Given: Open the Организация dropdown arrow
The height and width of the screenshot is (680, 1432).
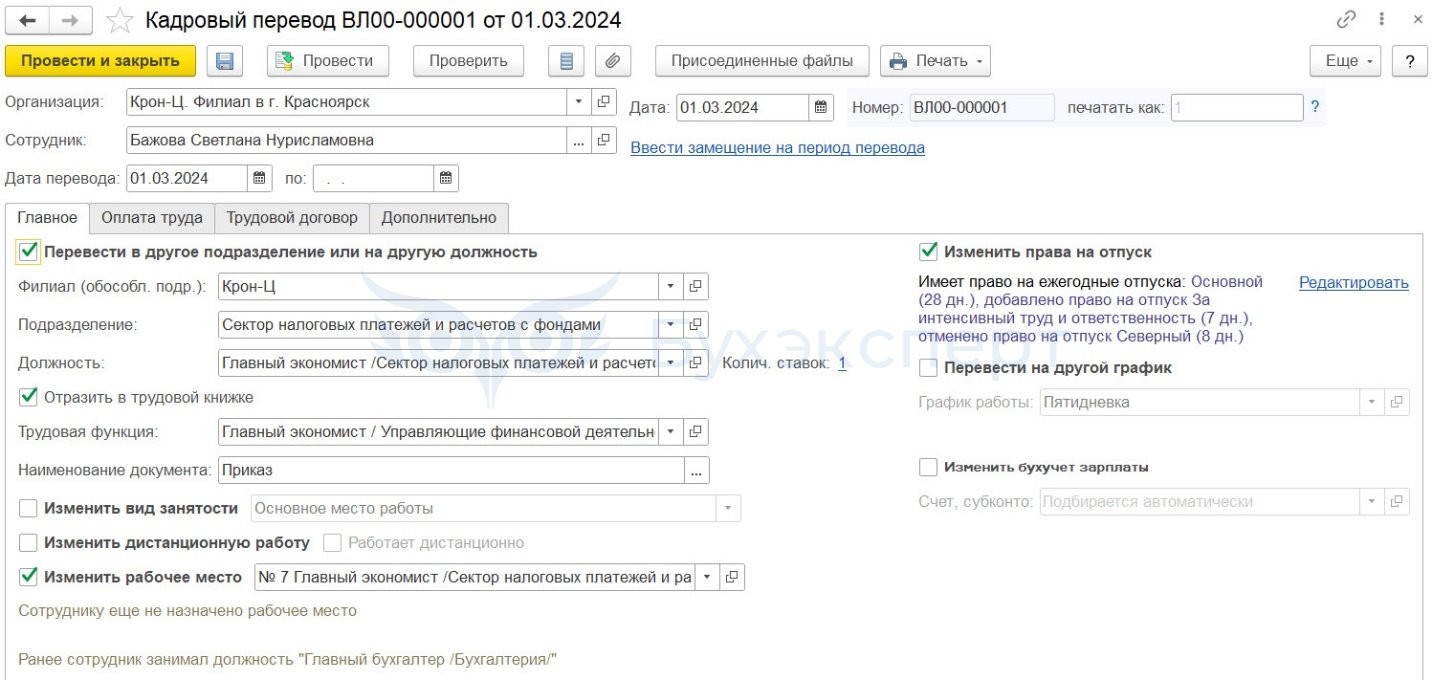Looking at the screenshot, I should click(579, 102).
